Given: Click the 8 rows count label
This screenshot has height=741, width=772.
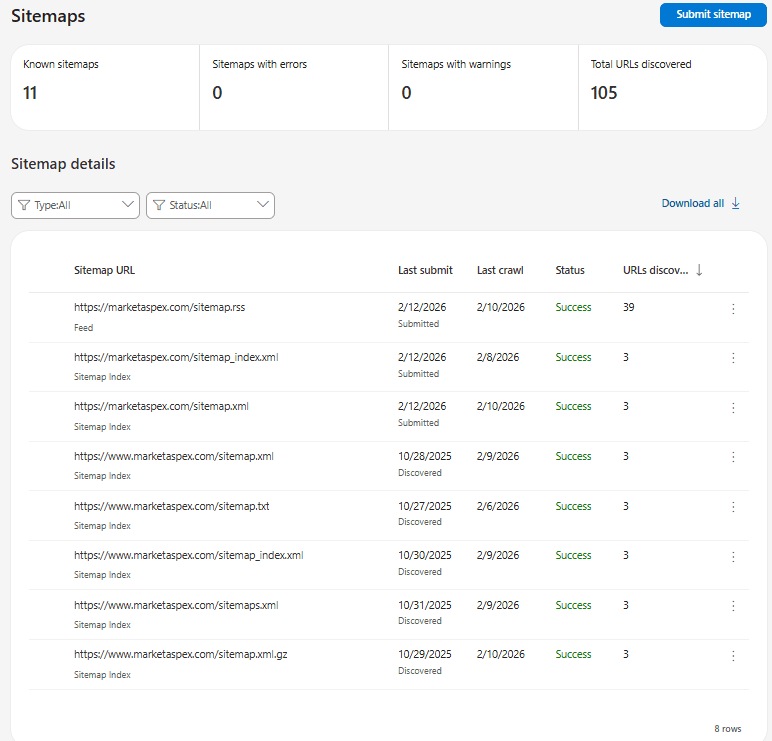Looking at the screenshot, I should 728,729.
